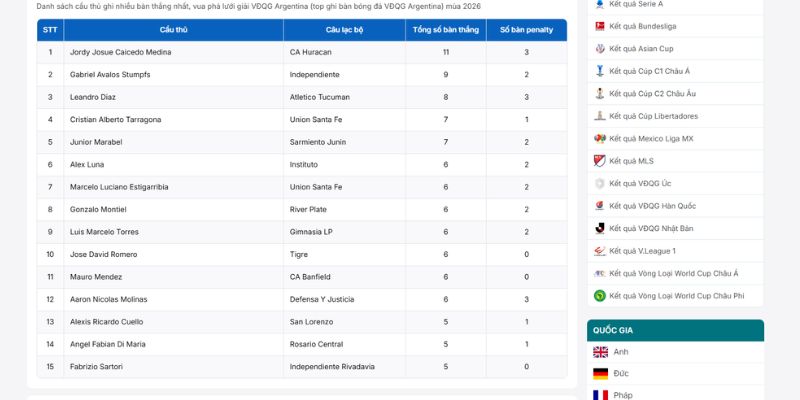Click the UK flag next to Anh
Screen dimensions: 800x400
601,352
